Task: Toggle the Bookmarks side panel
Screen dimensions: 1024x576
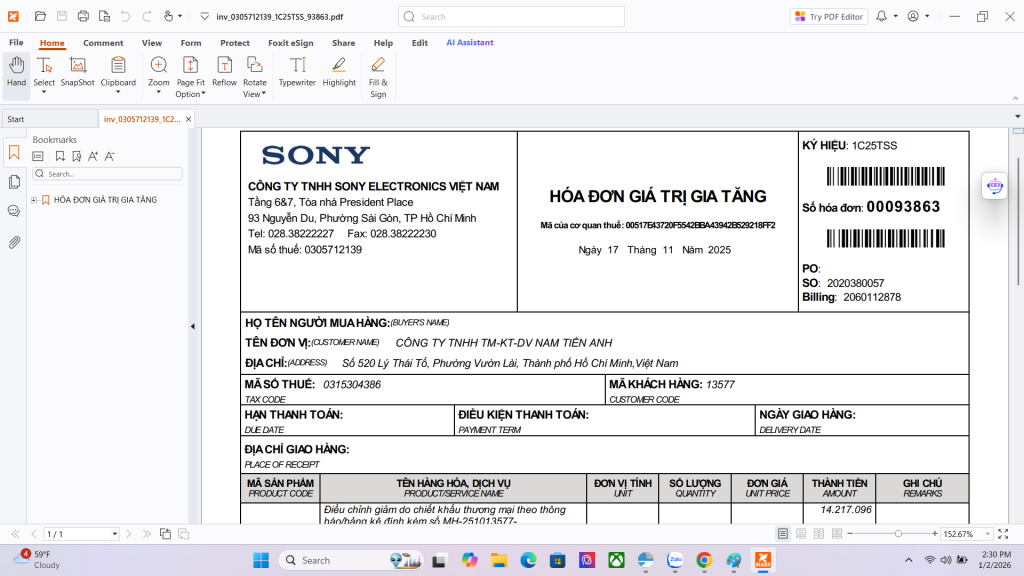Action: pyautogui.click(x=14, y=153)
